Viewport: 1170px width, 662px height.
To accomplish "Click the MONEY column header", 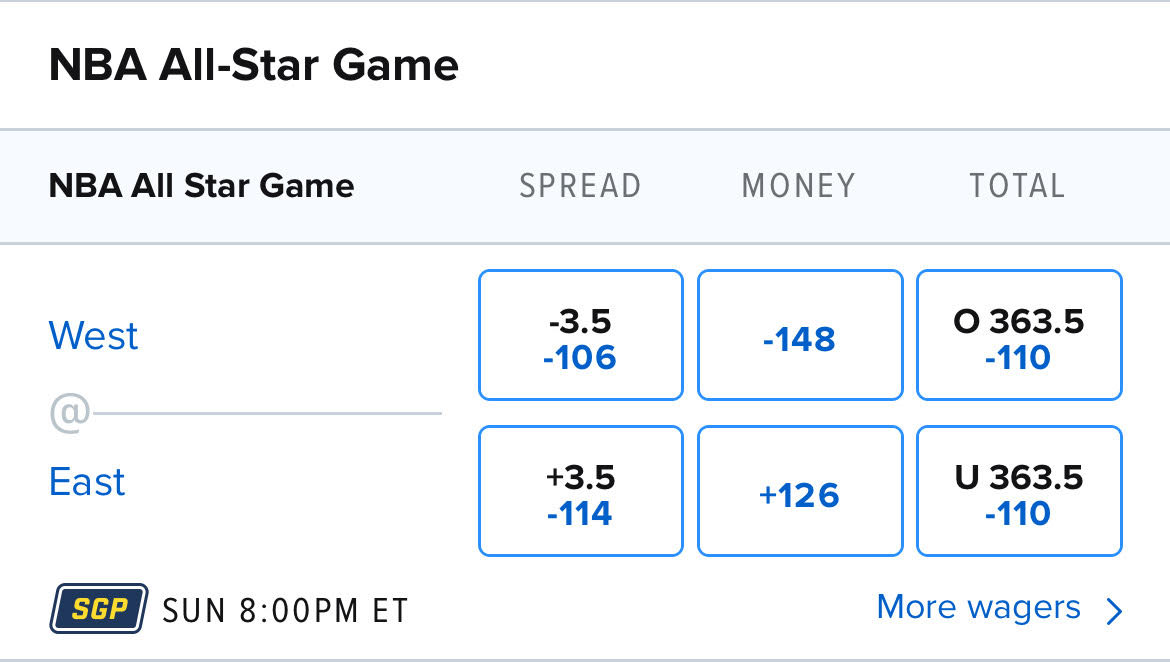I will tap(798, 186).
